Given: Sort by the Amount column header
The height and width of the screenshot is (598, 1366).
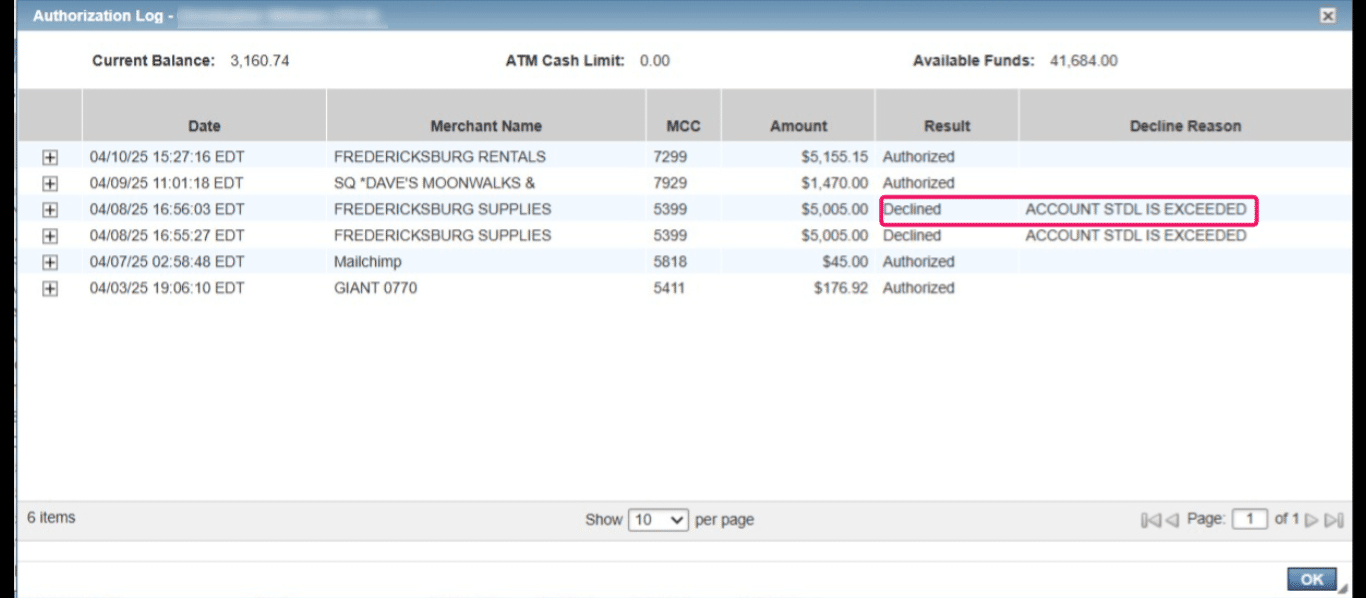Looking at the screenshot, I should tap(798, 126).
